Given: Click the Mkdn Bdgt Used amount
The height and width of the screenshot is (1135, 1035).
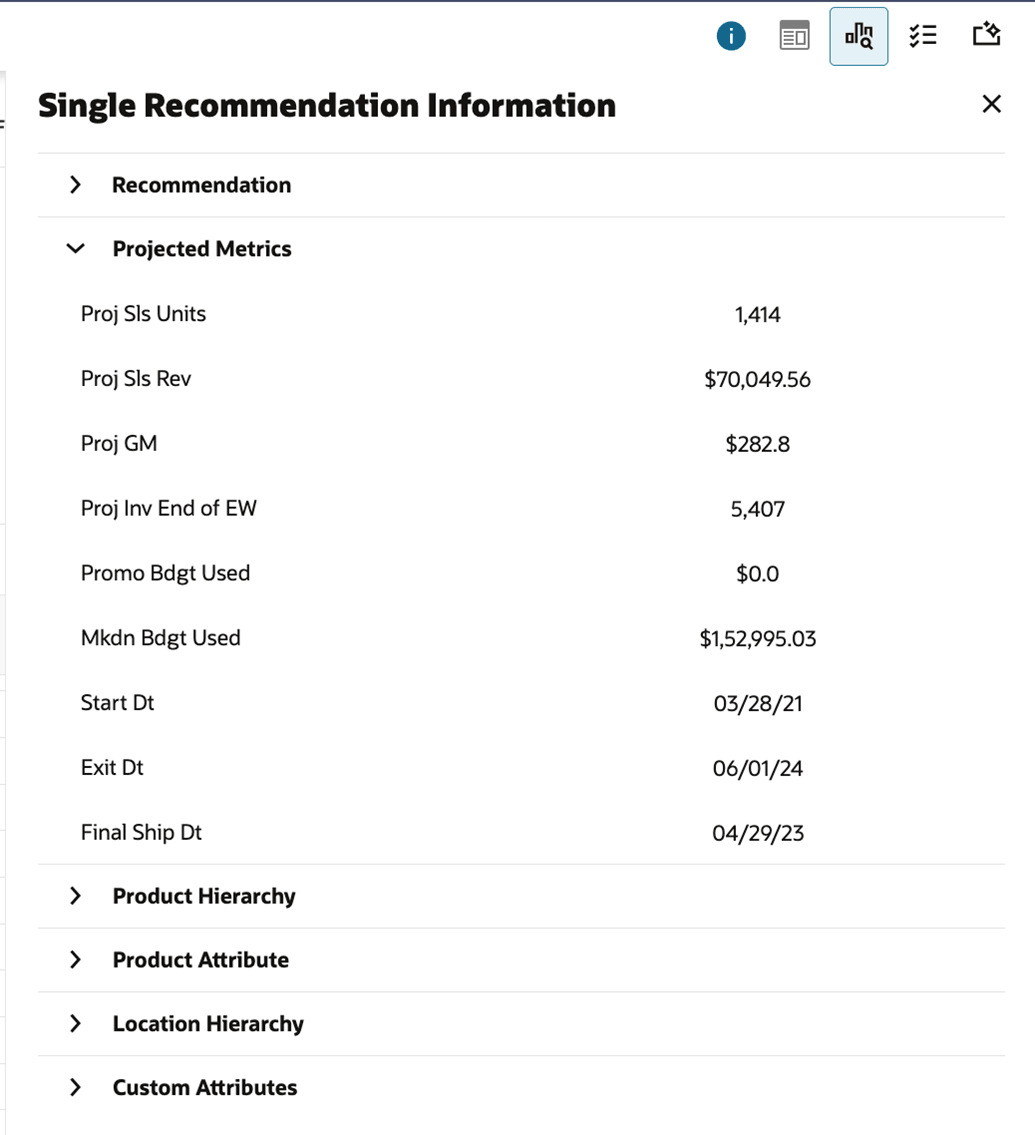Looking at the screenshot, I should point(758,638).
